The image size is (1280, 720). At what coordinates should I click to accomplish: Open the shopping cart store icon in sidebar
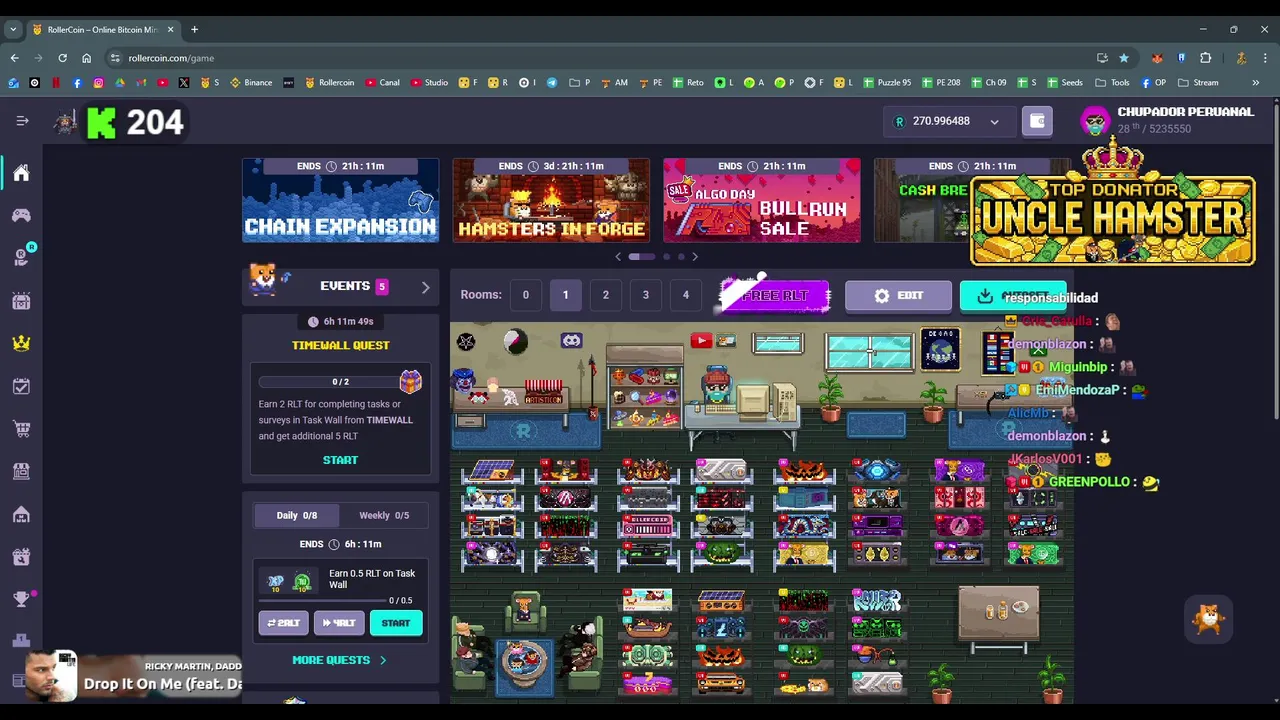click(x=21, y=429)
